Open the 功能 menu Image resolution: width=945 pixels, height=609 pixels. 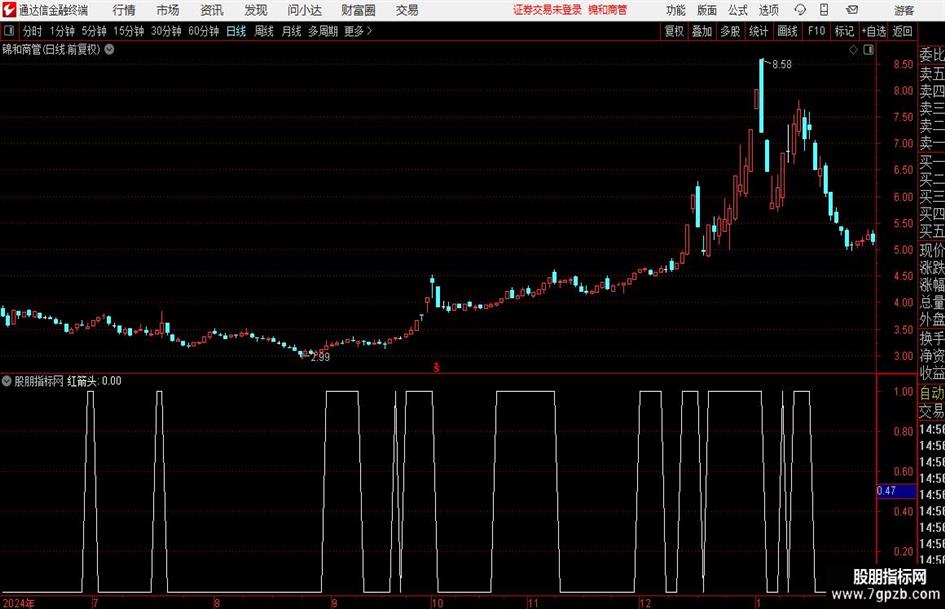pyautogui.click(x=676, y=10)
